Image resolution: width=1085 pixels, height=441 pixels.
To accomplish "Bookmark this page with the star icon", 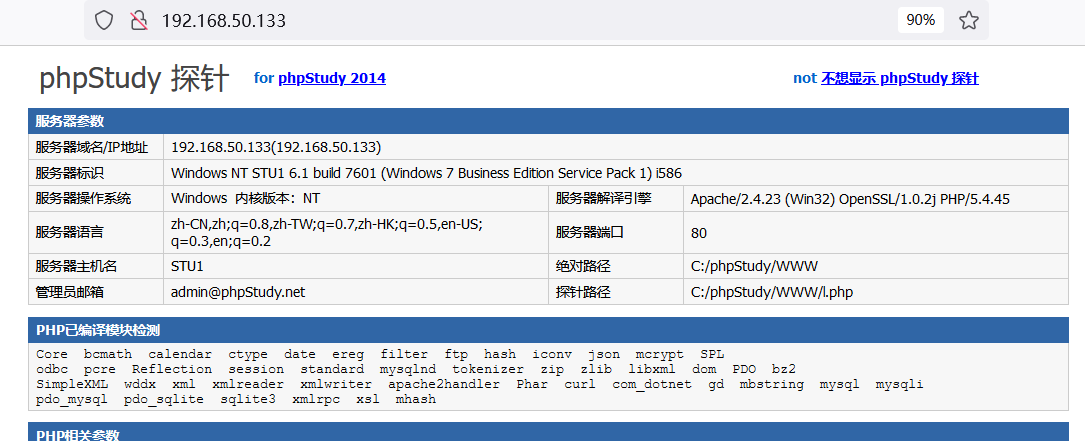I will click(x=968, y=20).
